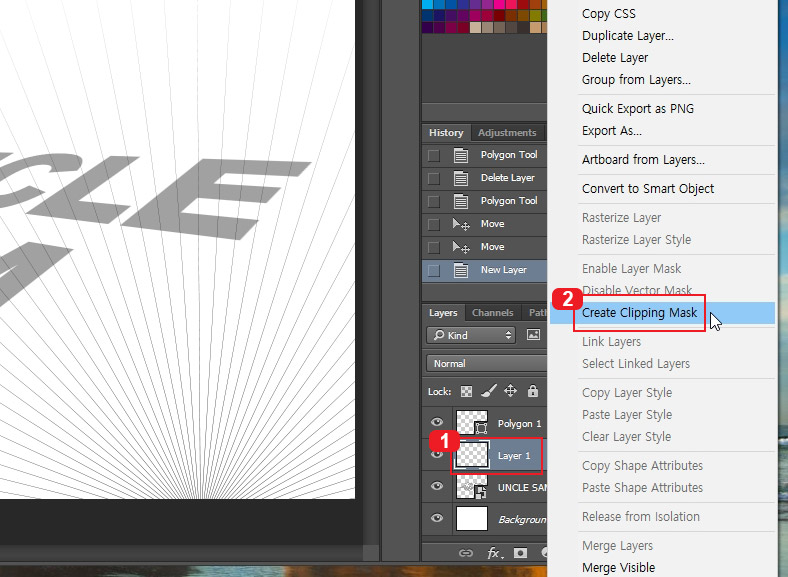
Task: Open the fx layer style button
Action: tap(495, 553)
